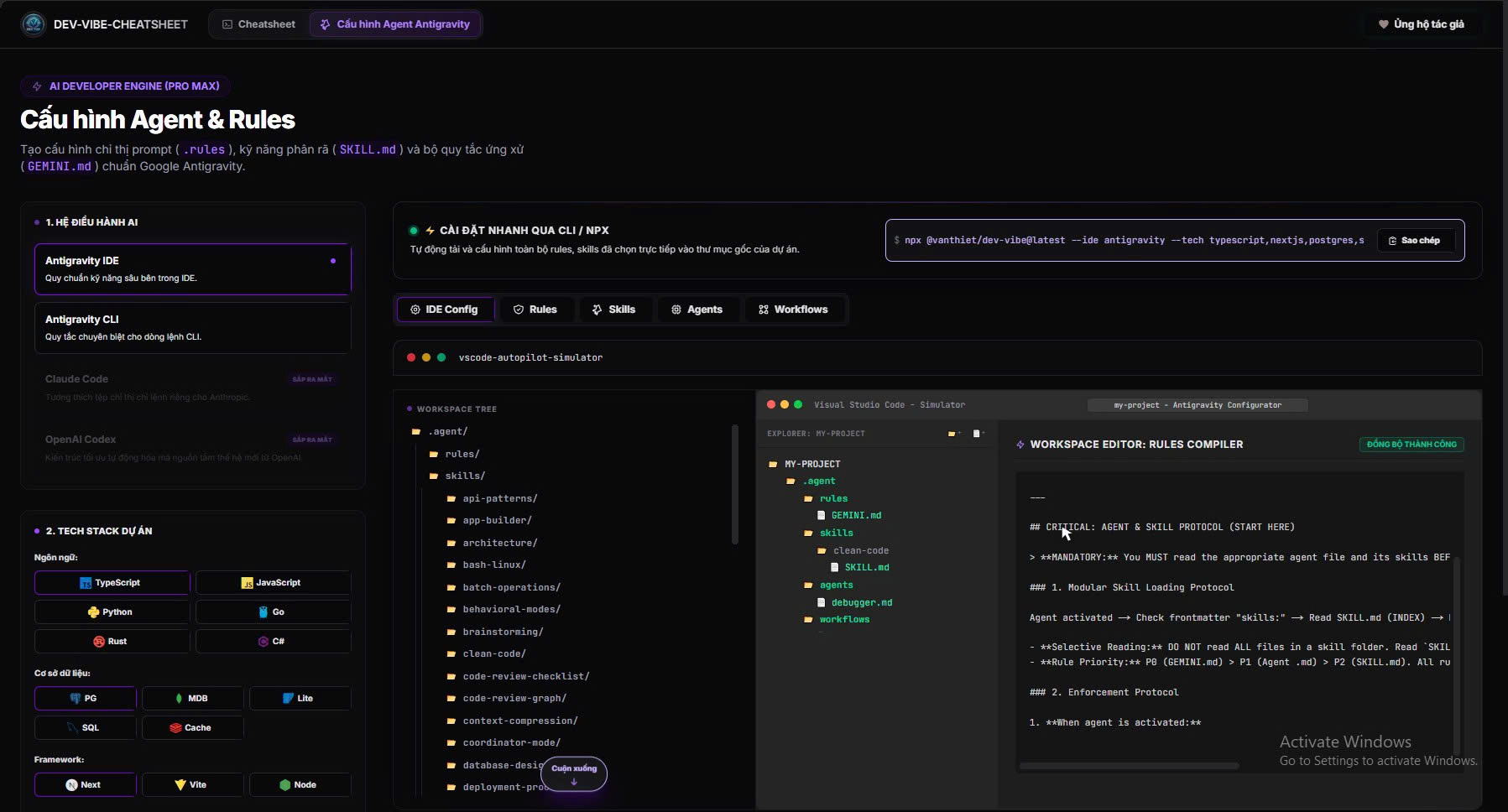Click the DEV-VIBE-CHEATSHEET logo icon

point(34,24)
